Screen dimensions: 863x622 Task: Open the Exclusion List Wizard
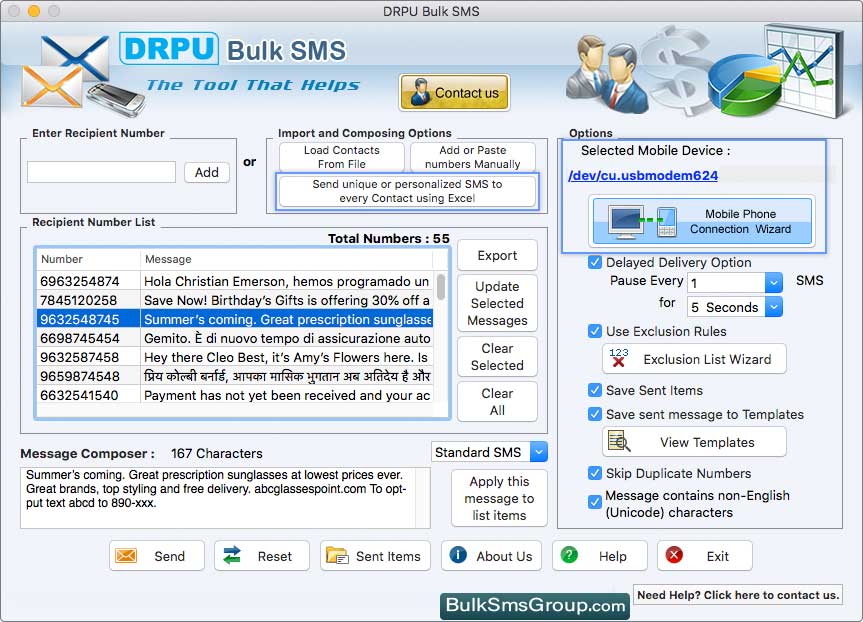click(694, 359)
